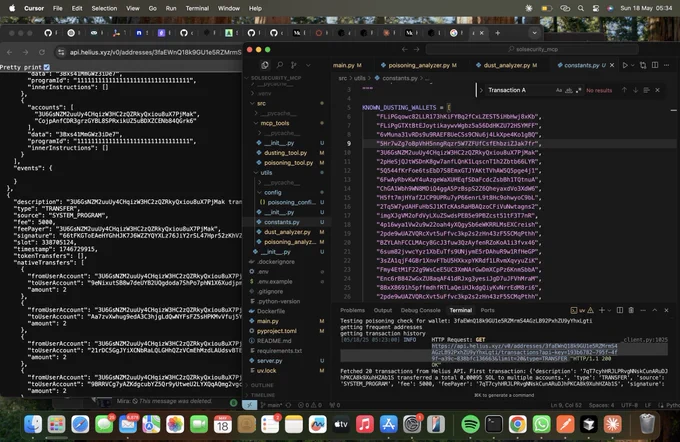Screen dimensions: 680x442
Task: Switch to the dust_analyzer.py editor tab
Action: (x=506, y=65)
